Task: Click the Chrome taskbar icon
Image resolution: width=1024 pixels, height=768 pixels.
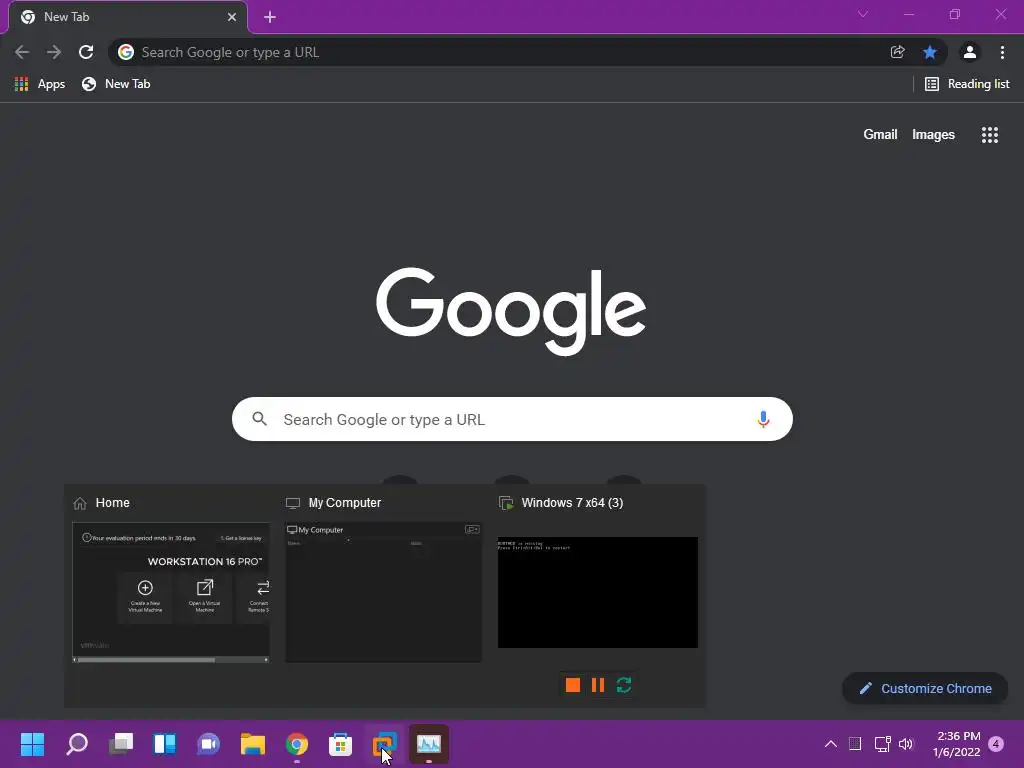Action: click(x=296, y=744)
